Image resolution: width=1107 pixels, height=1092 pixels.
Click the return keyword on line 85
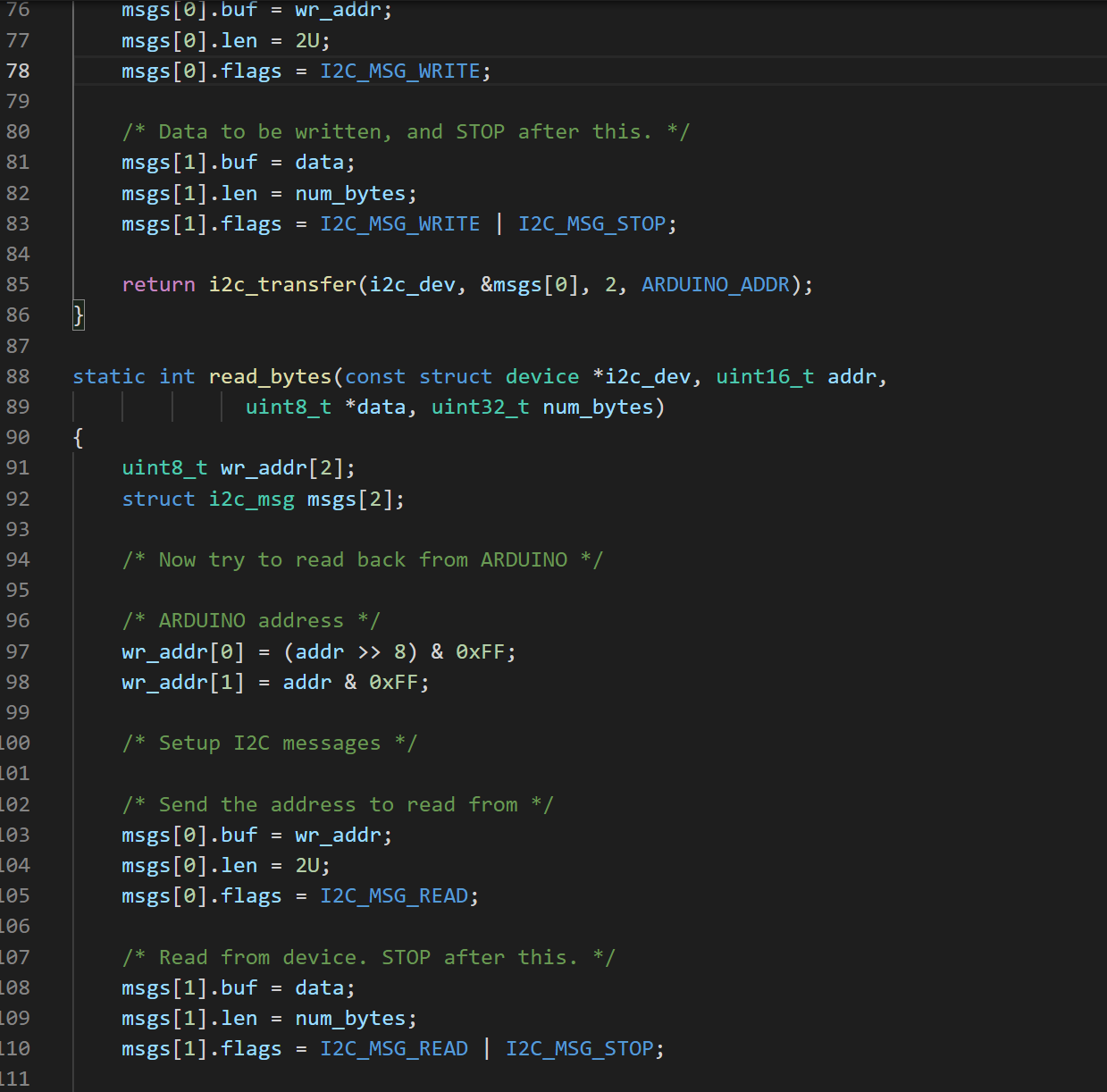pyautogui.click(x=159, y=284)
